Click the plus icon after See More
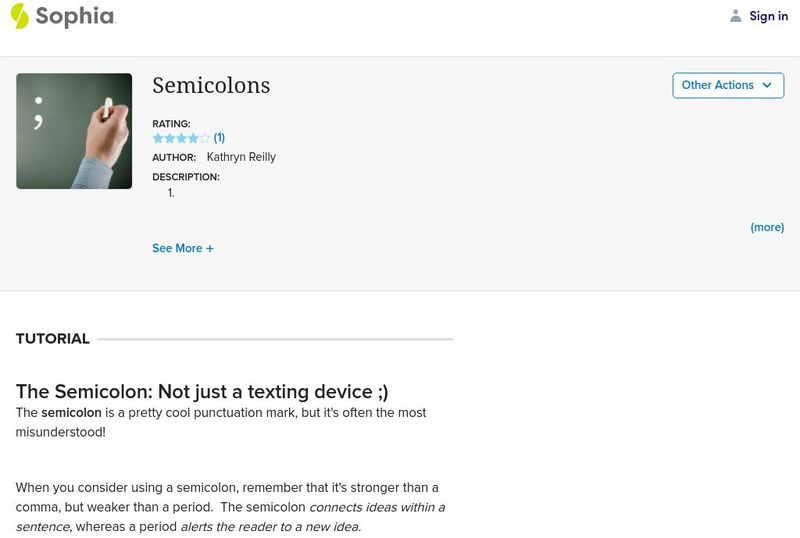This screenshot has width=800, height=538. click(210, 248)
